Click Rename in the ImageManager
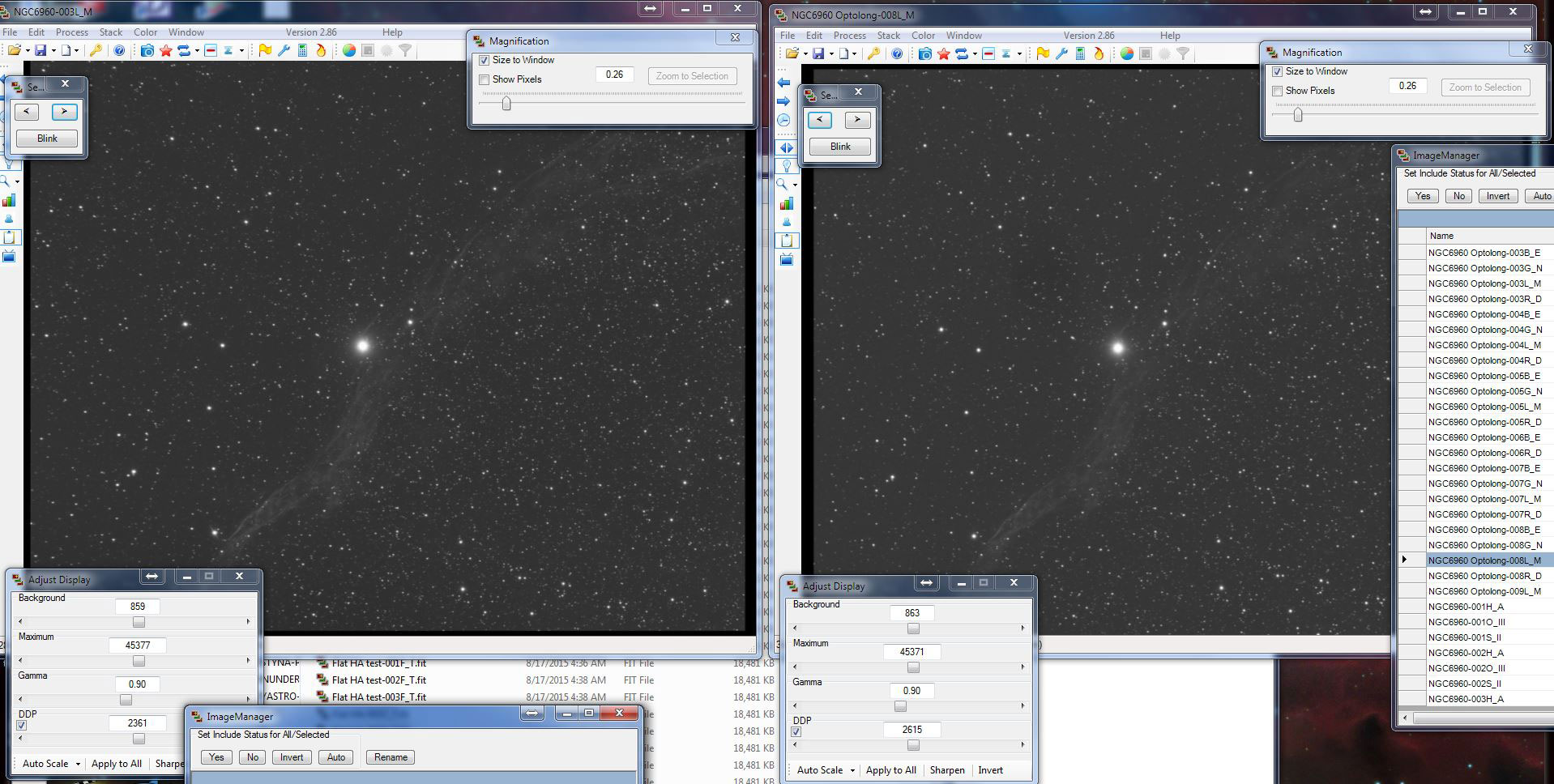 click(x=389, y=757)
